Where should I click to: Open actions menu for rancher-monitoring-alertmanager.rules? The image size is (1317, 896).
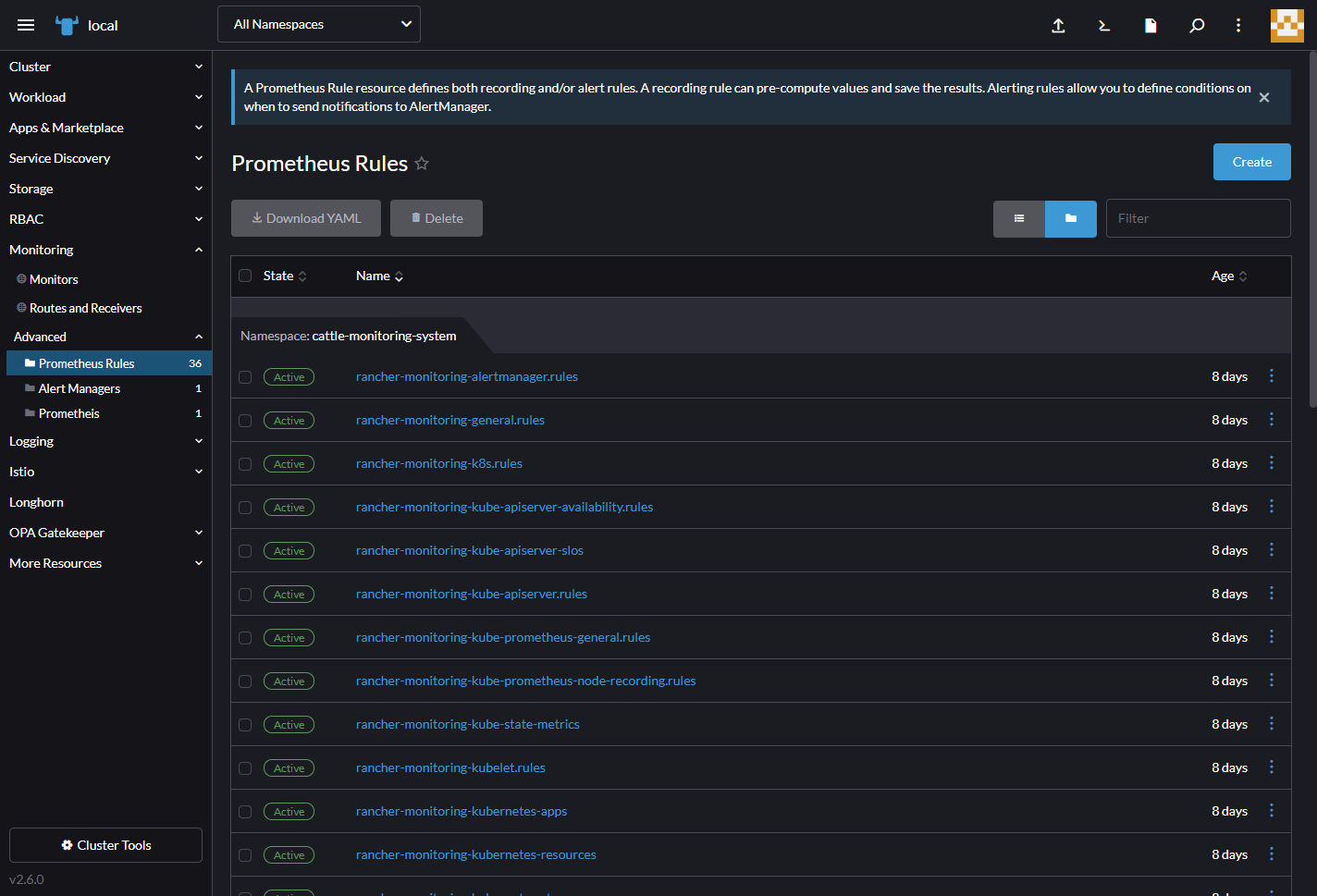click(1272, 375)
